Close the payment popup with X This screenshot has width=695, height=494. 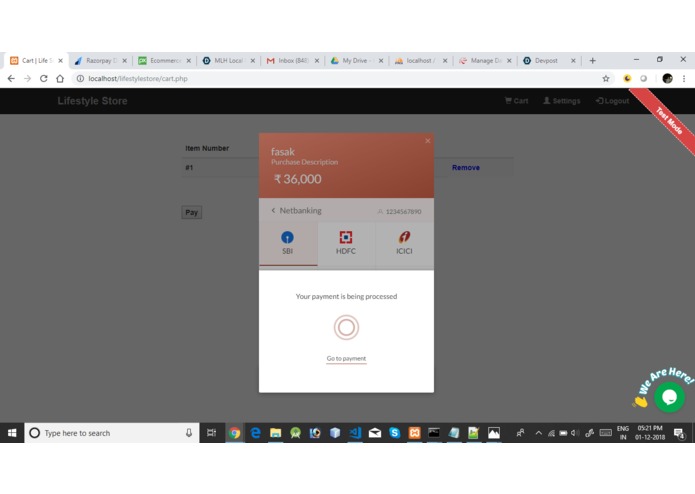pyautogui.click(x=428, y=141)
